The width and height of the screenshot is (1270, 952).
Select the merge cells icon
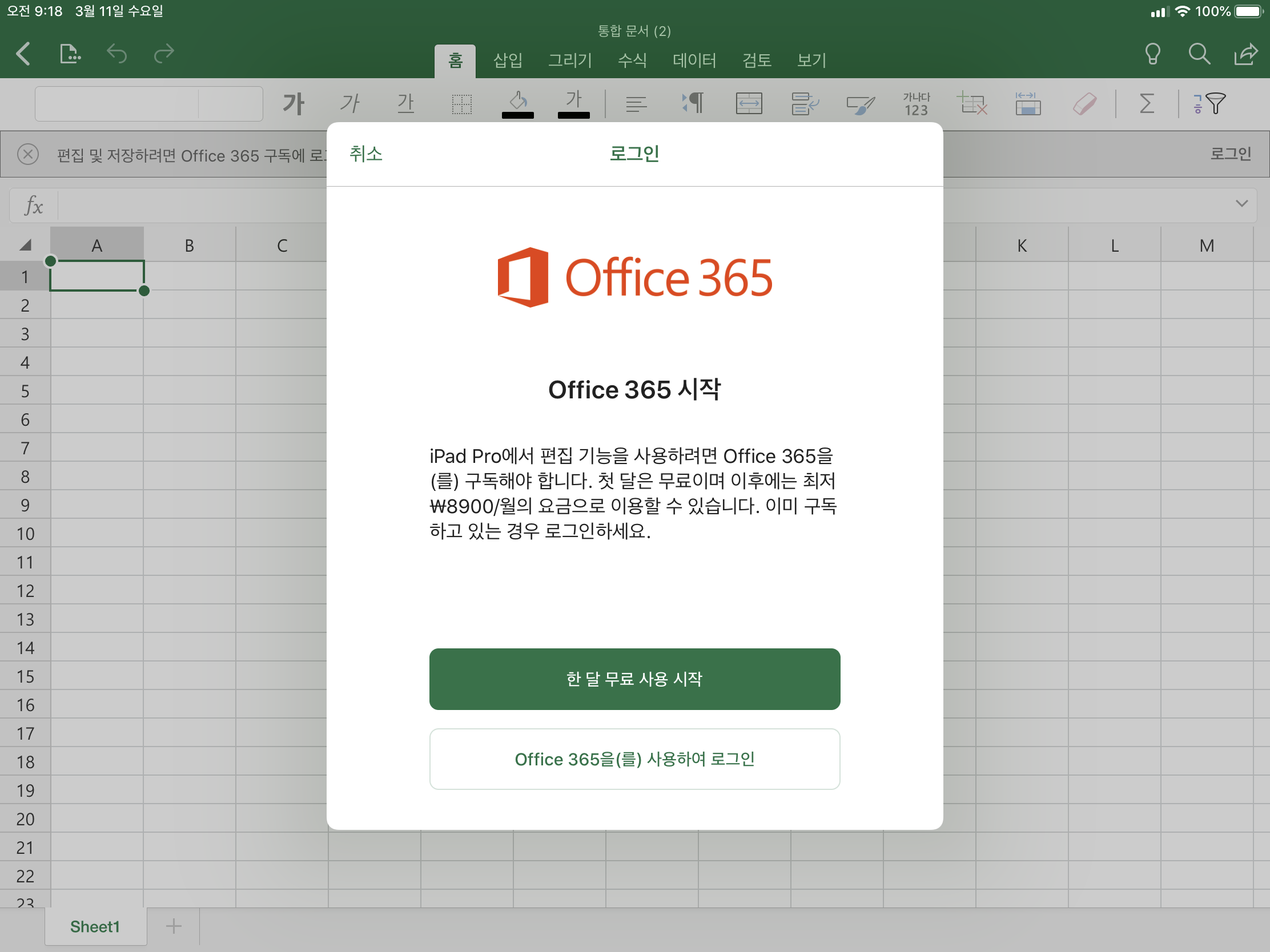[749, 104]
